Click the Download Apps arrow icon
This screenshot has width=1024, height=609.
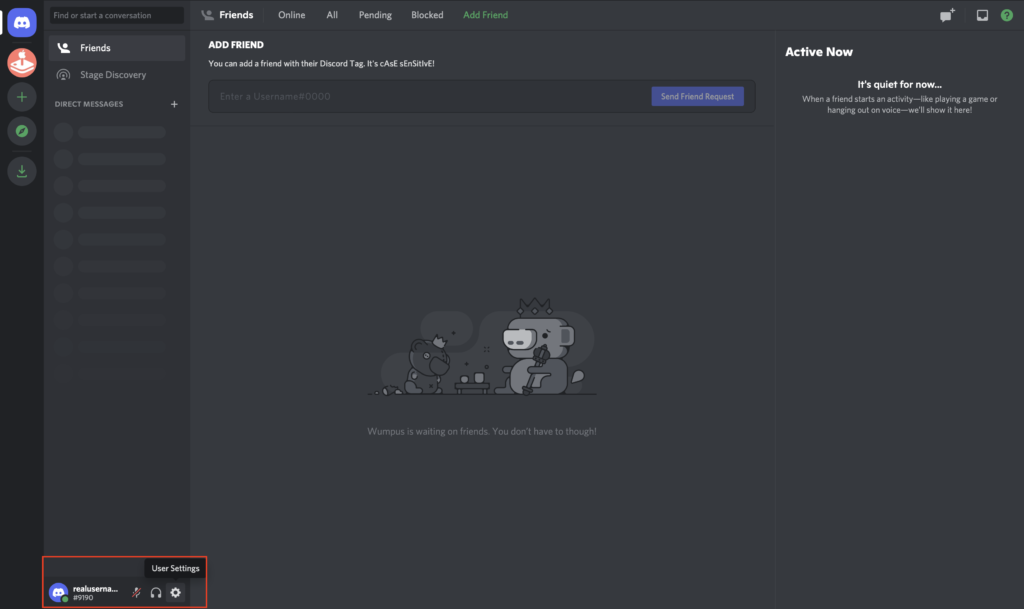pyautogui.click(x=22, y=171)
